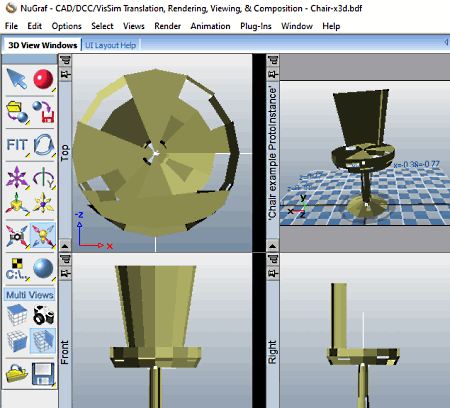Click the Multi Views button

30,295
